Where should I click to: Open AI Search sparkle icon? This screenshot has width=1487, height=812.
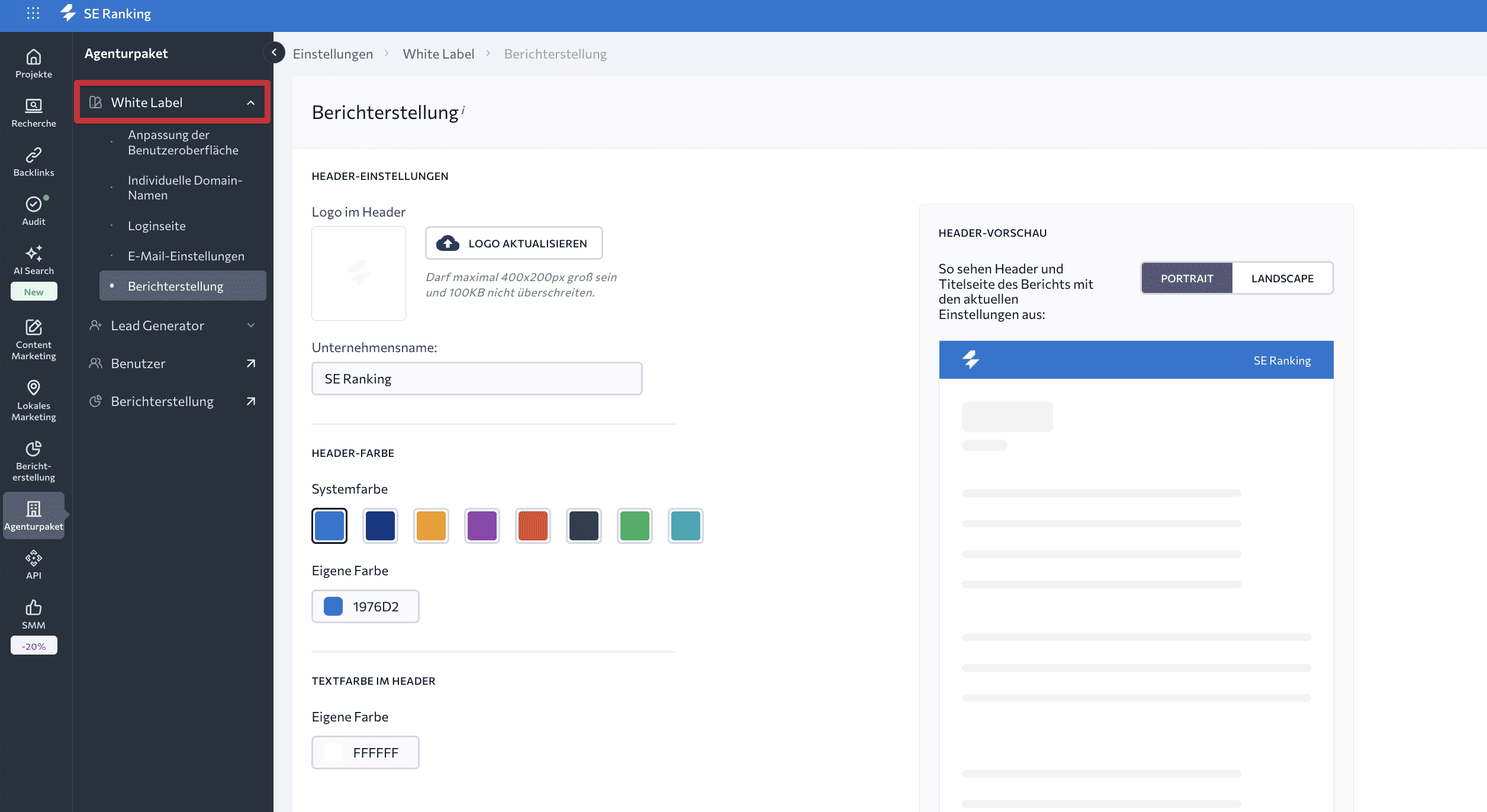point(34,253)
